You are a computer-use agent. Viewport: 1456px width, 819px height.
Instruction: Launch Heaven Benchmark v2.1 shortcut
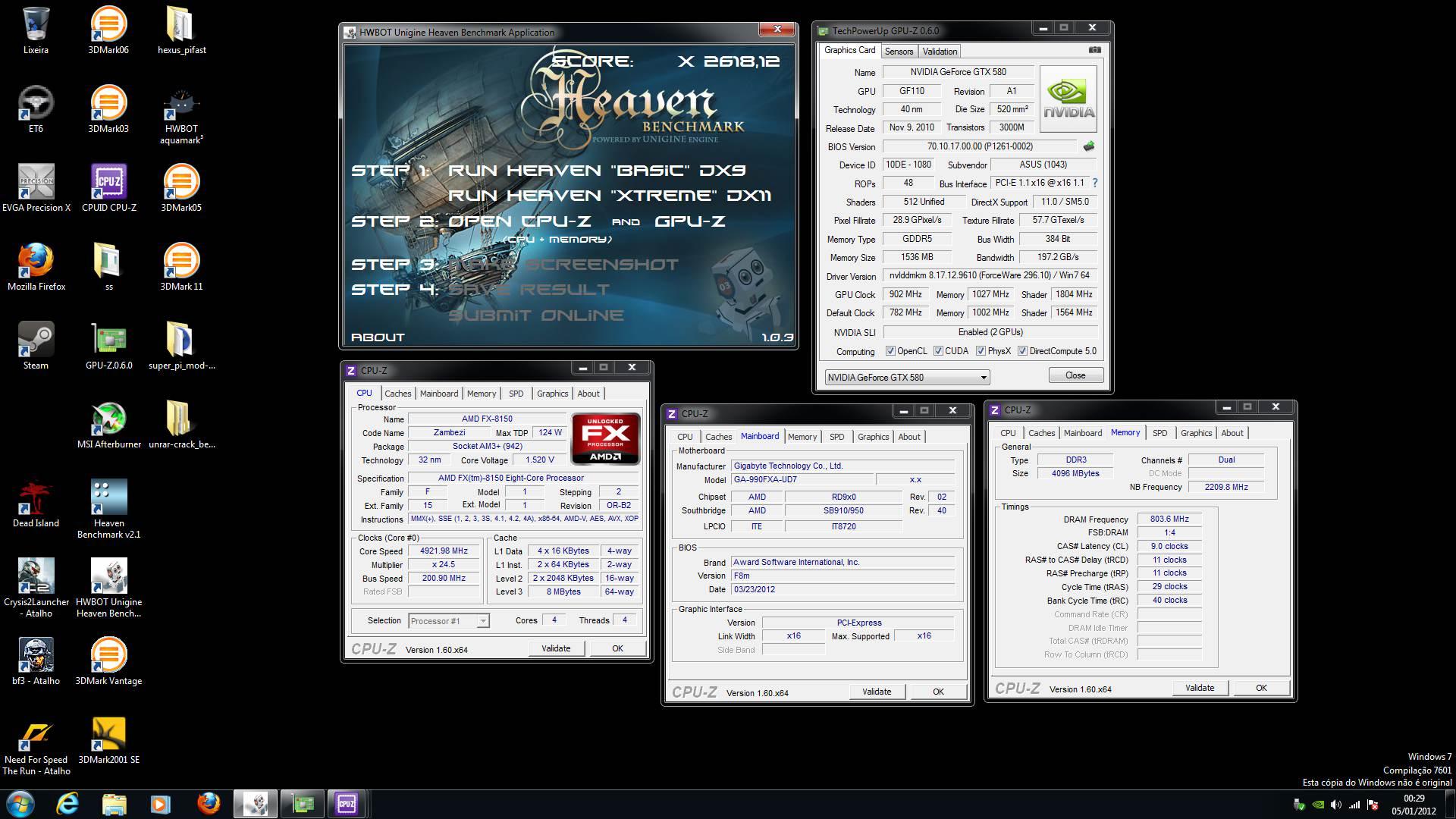[x=108, y=508]
